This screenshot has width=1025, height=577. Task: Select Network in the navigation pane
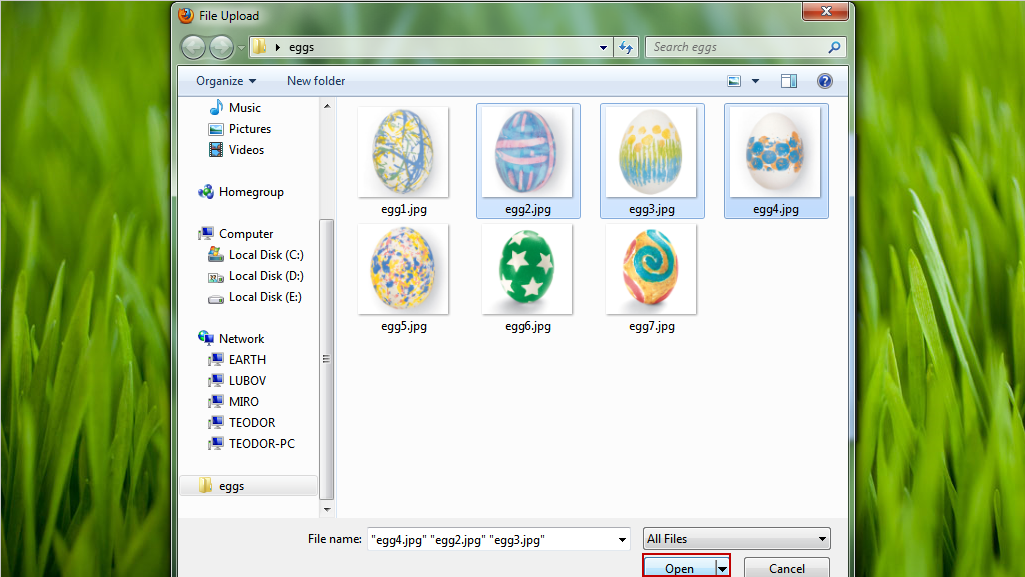[231, 338]
